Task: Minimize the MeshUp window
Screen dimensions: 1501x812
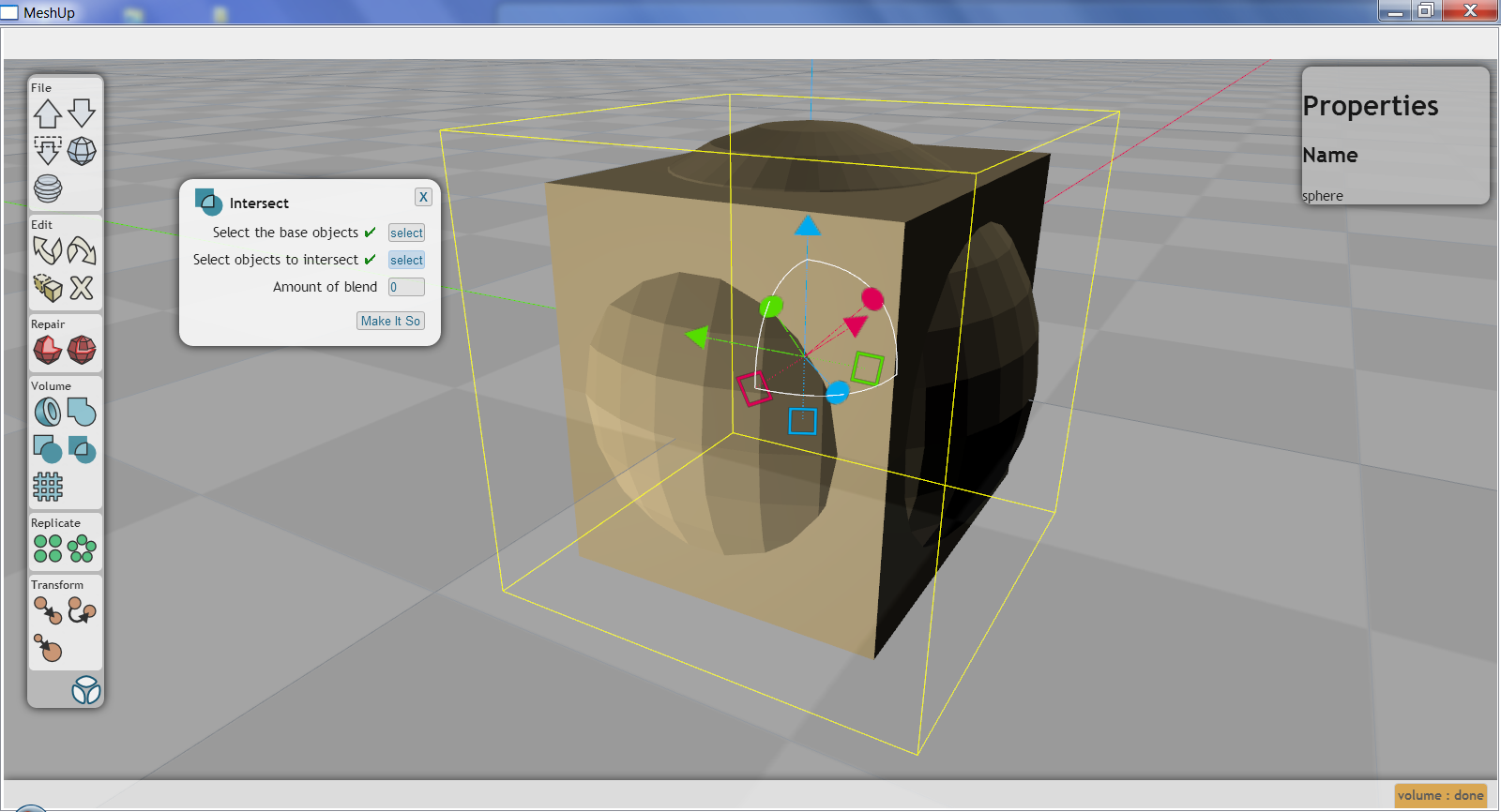Action: pos(1395,10)
